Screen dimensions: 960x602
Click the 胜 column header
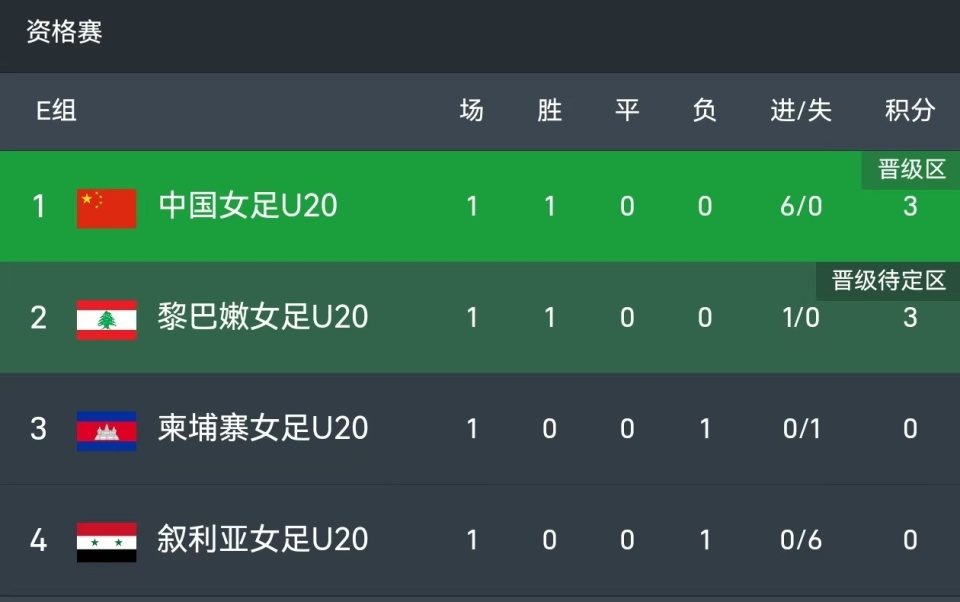(x=550, y=111)
